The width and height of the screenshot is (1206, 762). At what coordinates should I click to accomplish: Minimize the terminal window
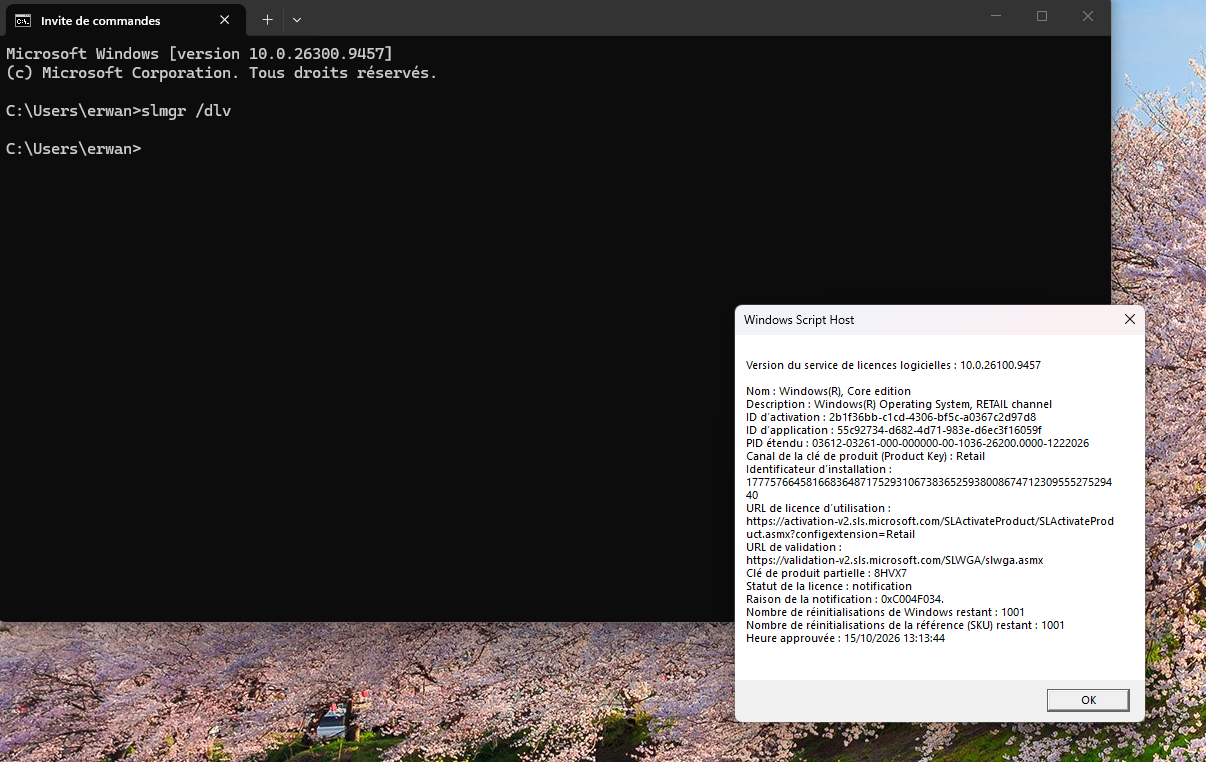click(x=995, y=16)
